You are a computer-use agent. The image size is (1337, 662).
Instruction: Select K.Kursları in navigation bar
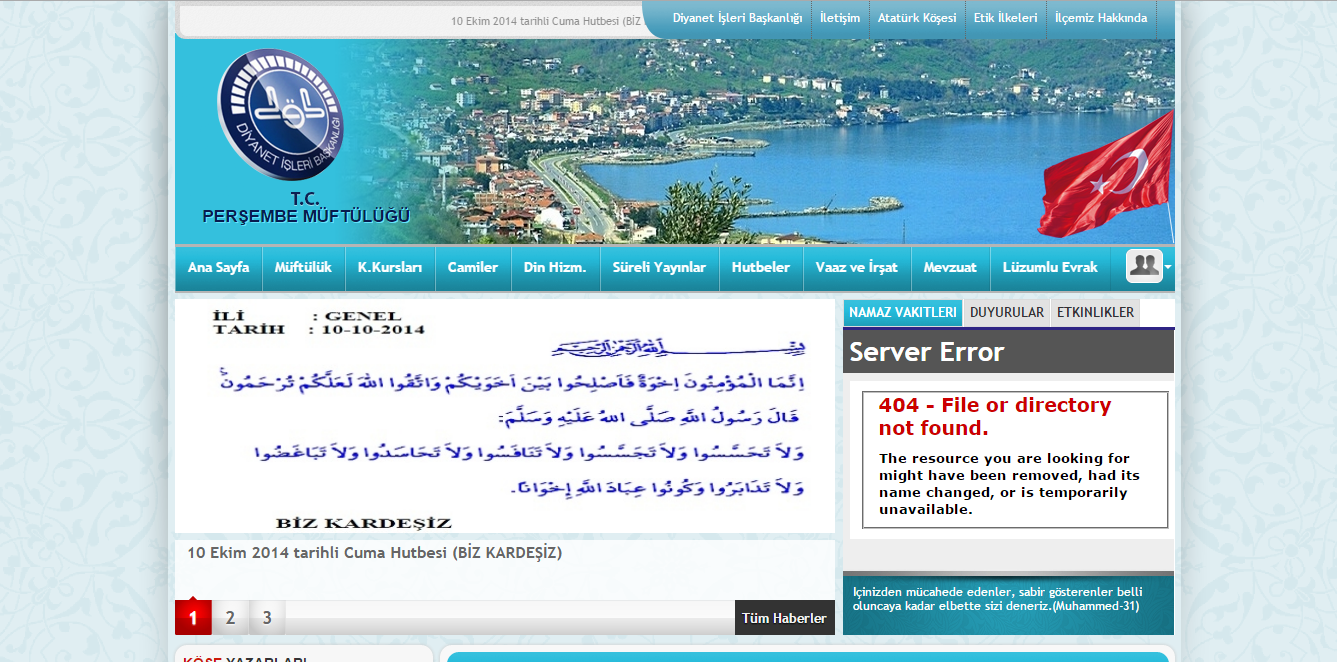390,268
